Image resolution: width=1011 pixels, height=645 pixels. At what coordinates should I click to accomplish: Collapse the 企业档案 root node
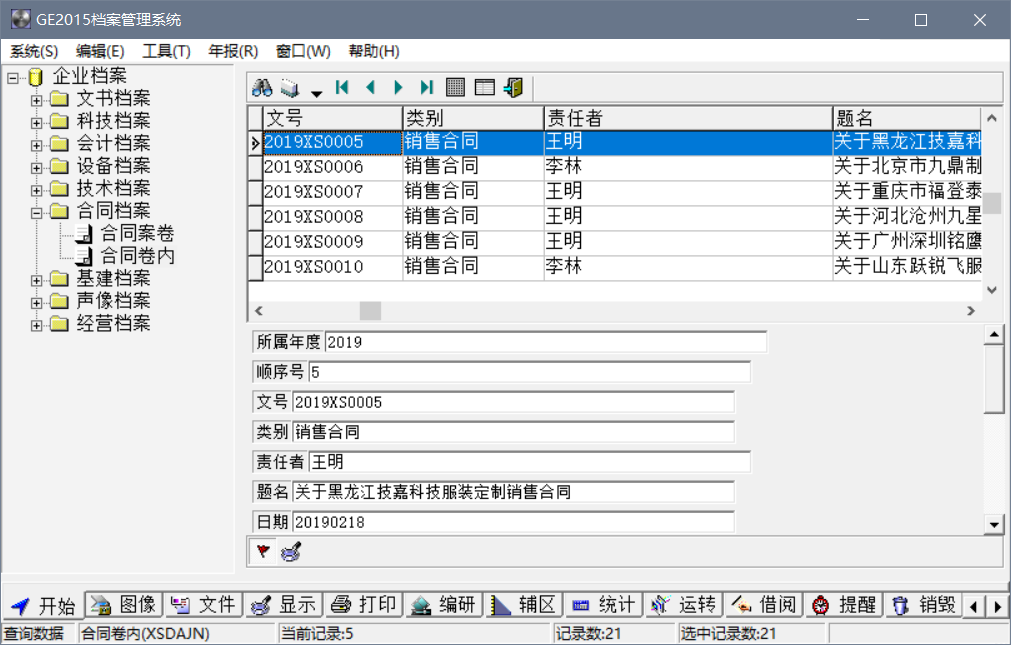tap(13, 78)
